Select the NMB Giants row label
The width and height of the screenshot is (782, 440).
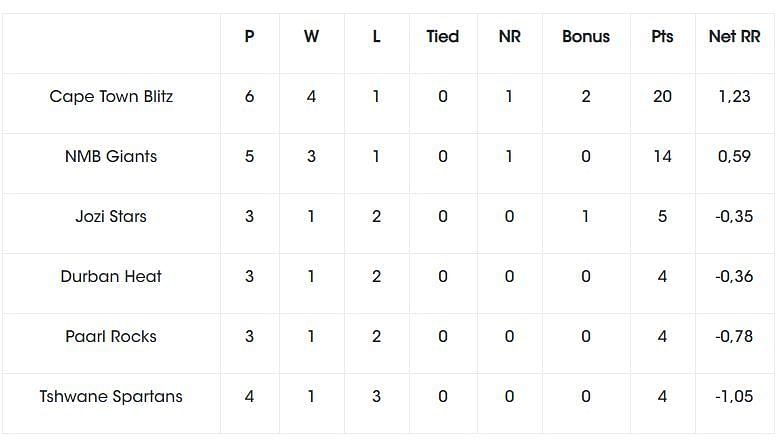click(x=111, y=157)
